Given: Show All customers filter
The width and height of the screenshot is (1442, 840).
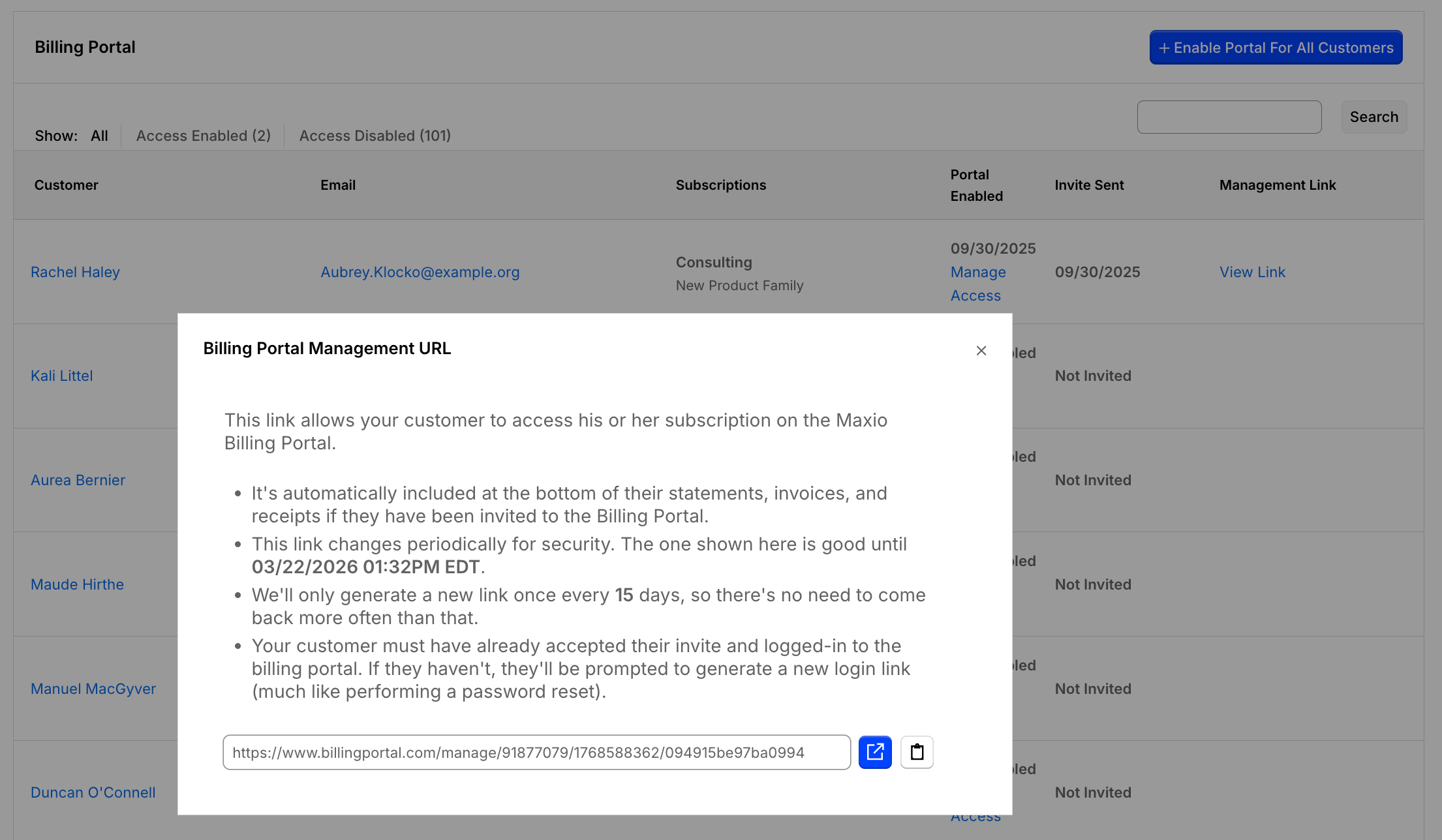Looking at the screenshot, I should [x=99, y=136].
